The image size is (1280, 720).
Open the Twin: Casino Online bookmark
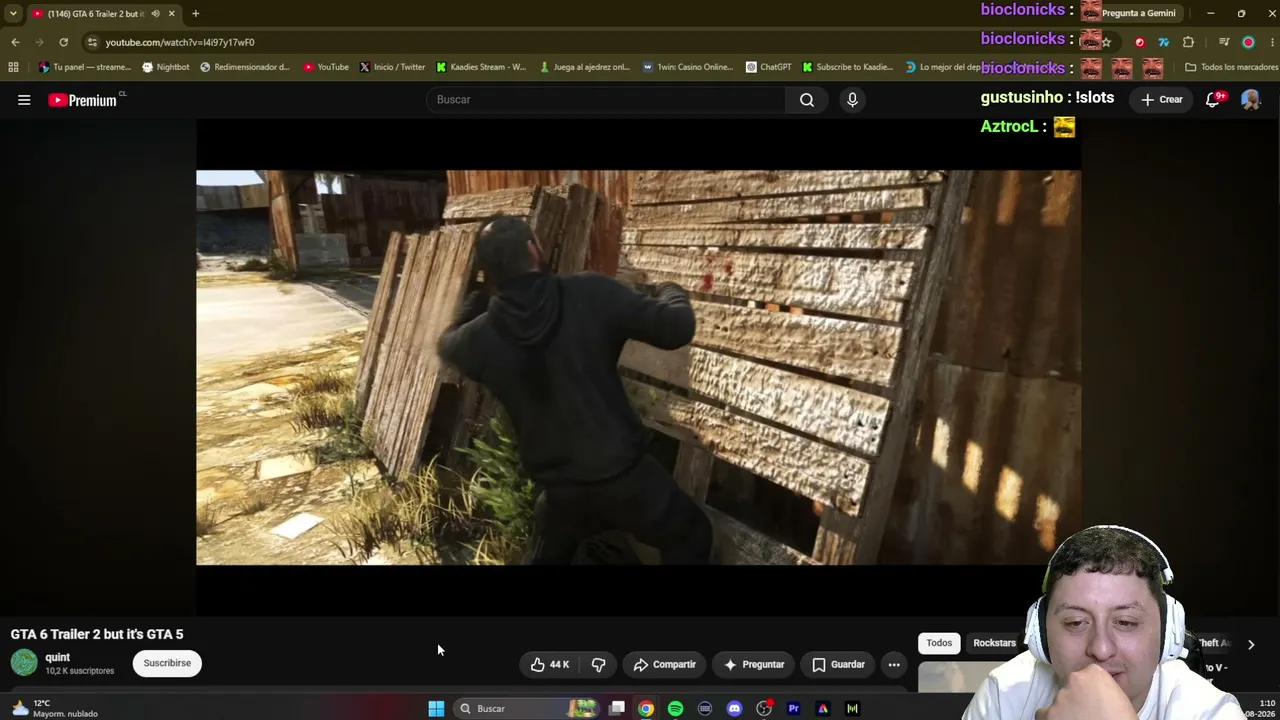(x=688, y=67)
